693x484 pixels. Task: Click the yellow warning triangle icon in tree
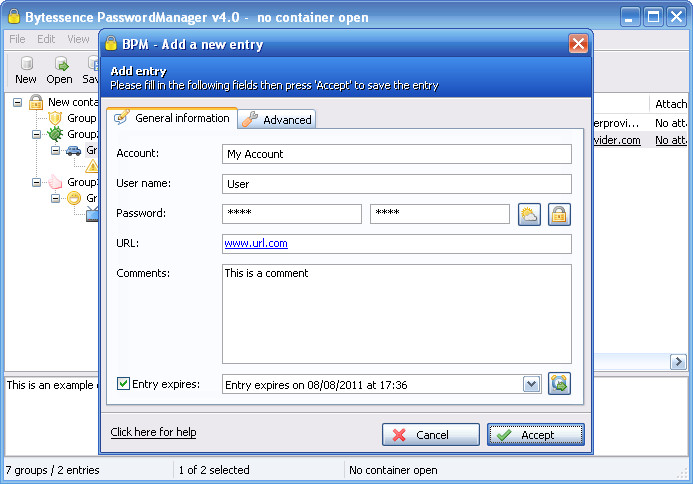pos(92,166)
